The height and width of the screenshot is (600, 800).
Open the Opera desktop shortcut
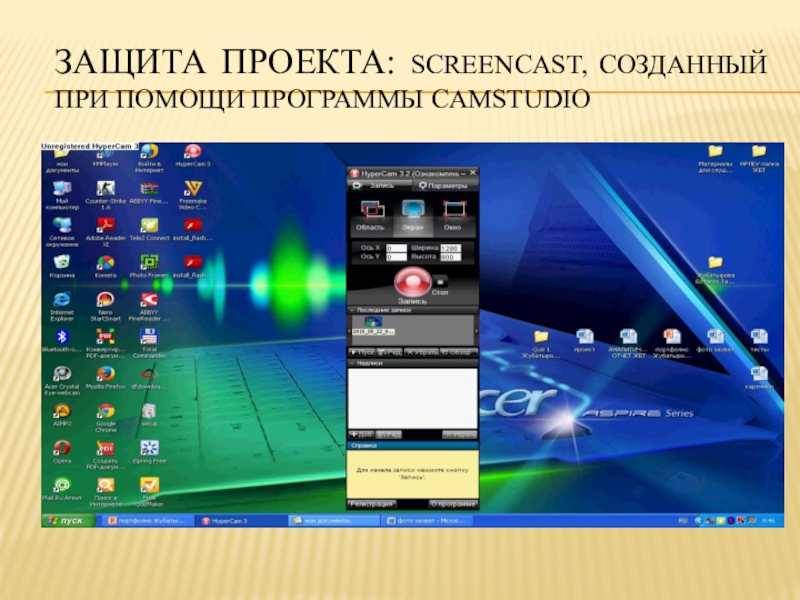[x=62, y=452]
